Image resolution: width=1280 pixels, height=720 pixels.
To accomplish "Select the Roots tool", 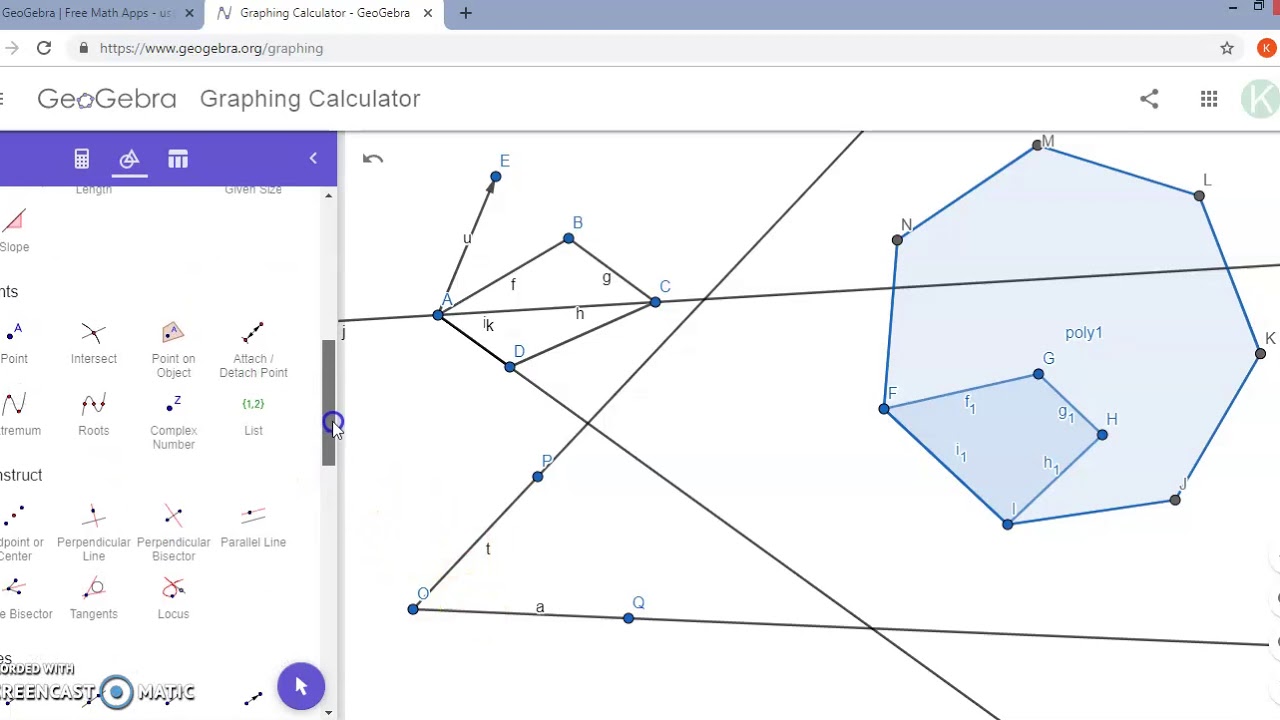I will [93, 414].
